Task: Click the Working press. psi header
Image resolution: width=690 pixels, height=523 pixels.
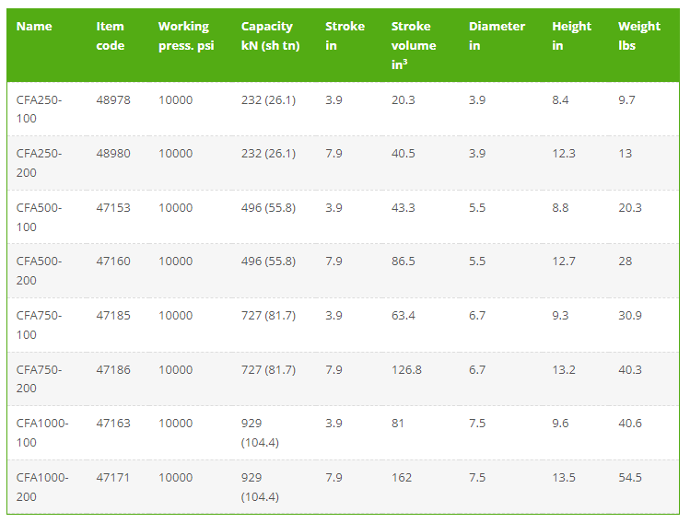Action: 186,36
